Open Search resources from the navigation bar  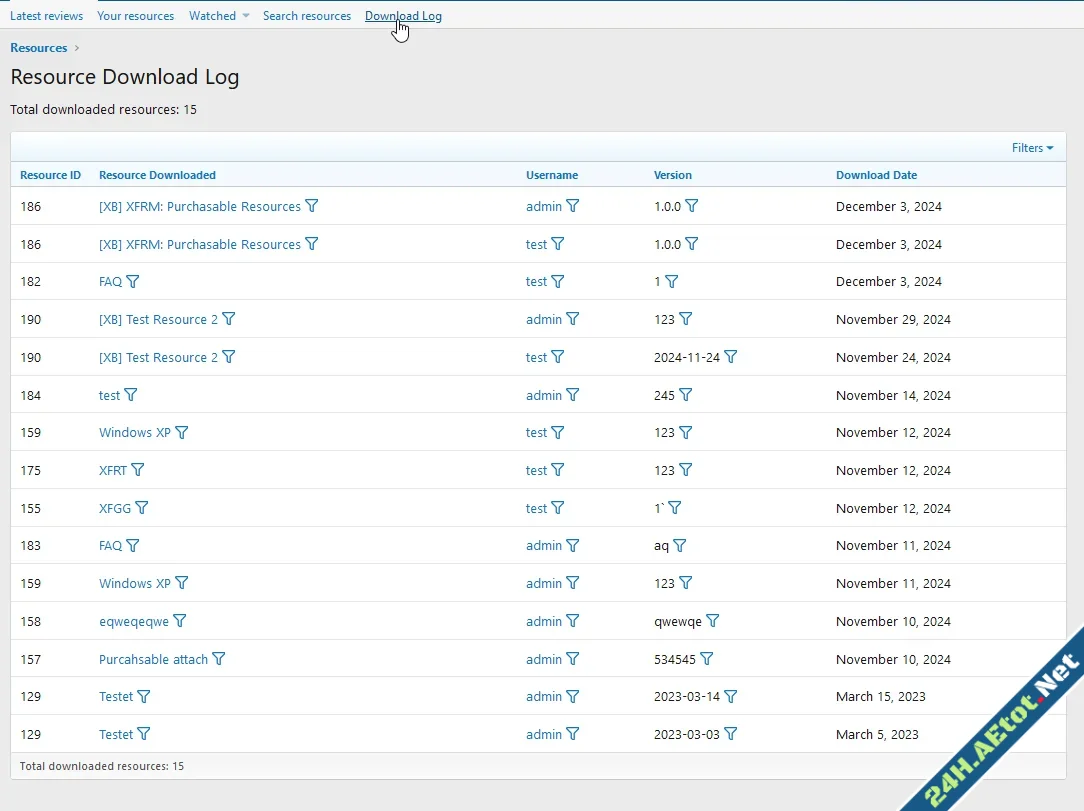pos(306,15)
